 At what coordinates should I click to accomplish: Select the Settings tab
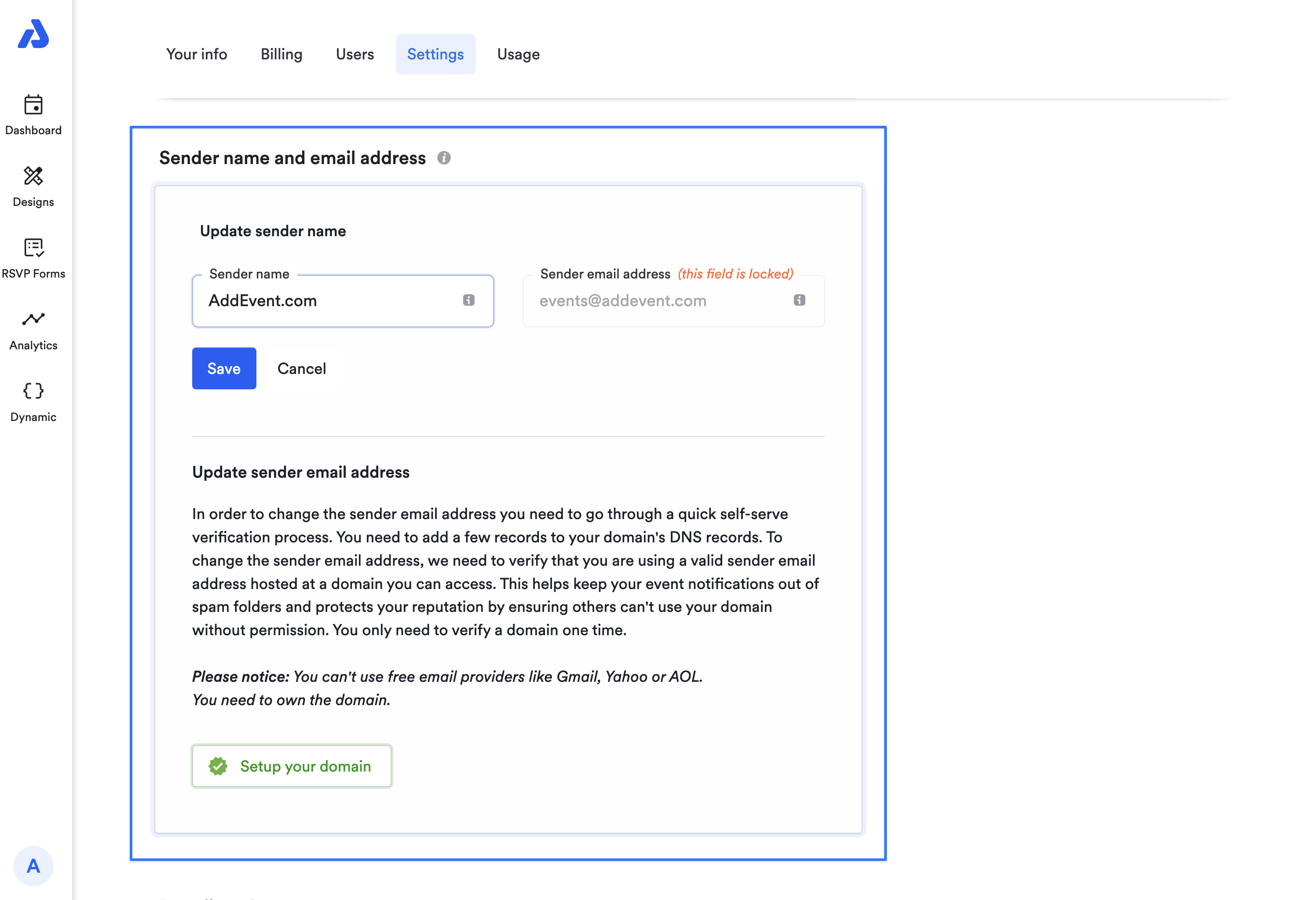coord(435,55)
